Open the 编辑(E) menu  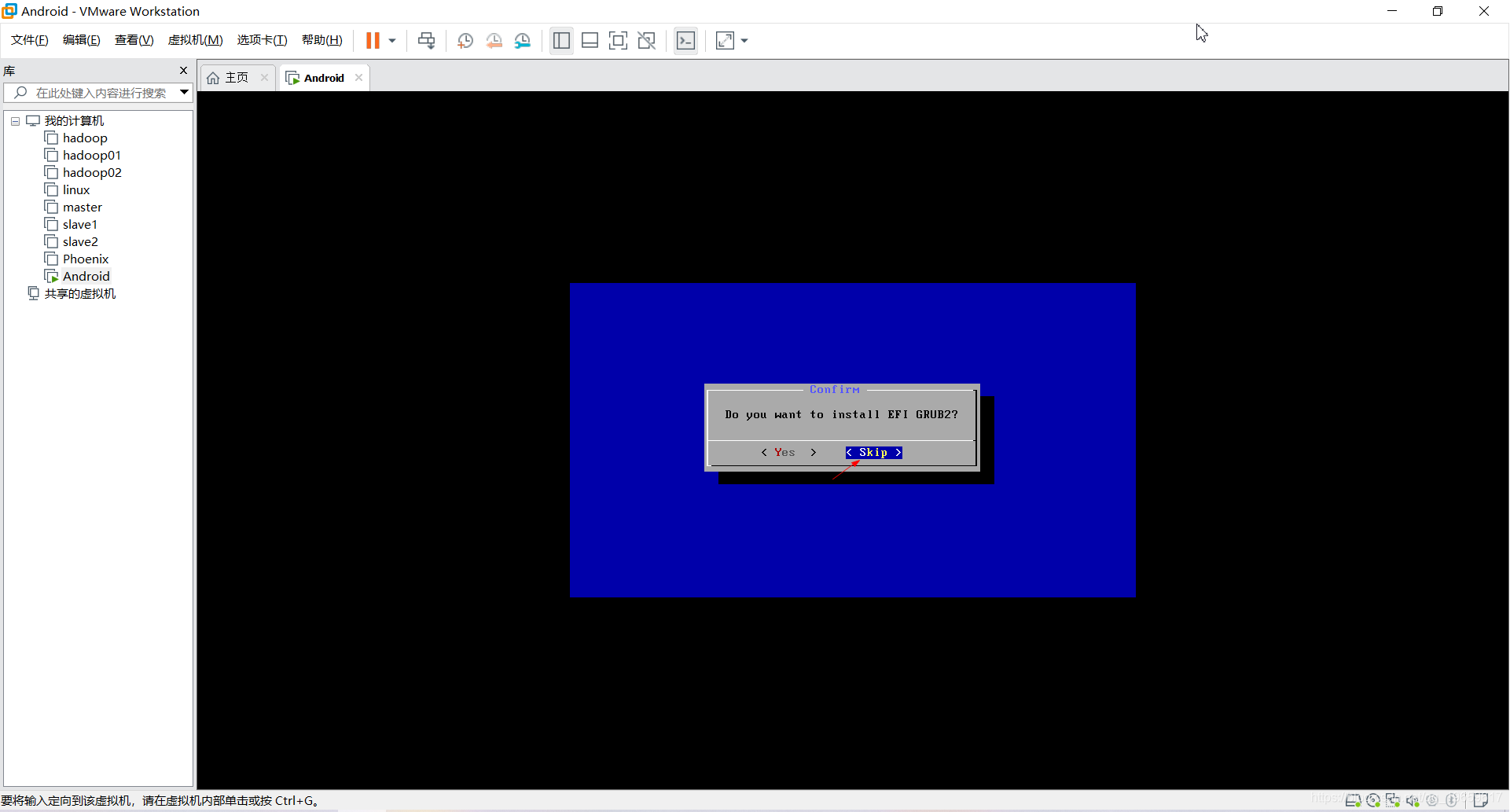coord(82,40)
